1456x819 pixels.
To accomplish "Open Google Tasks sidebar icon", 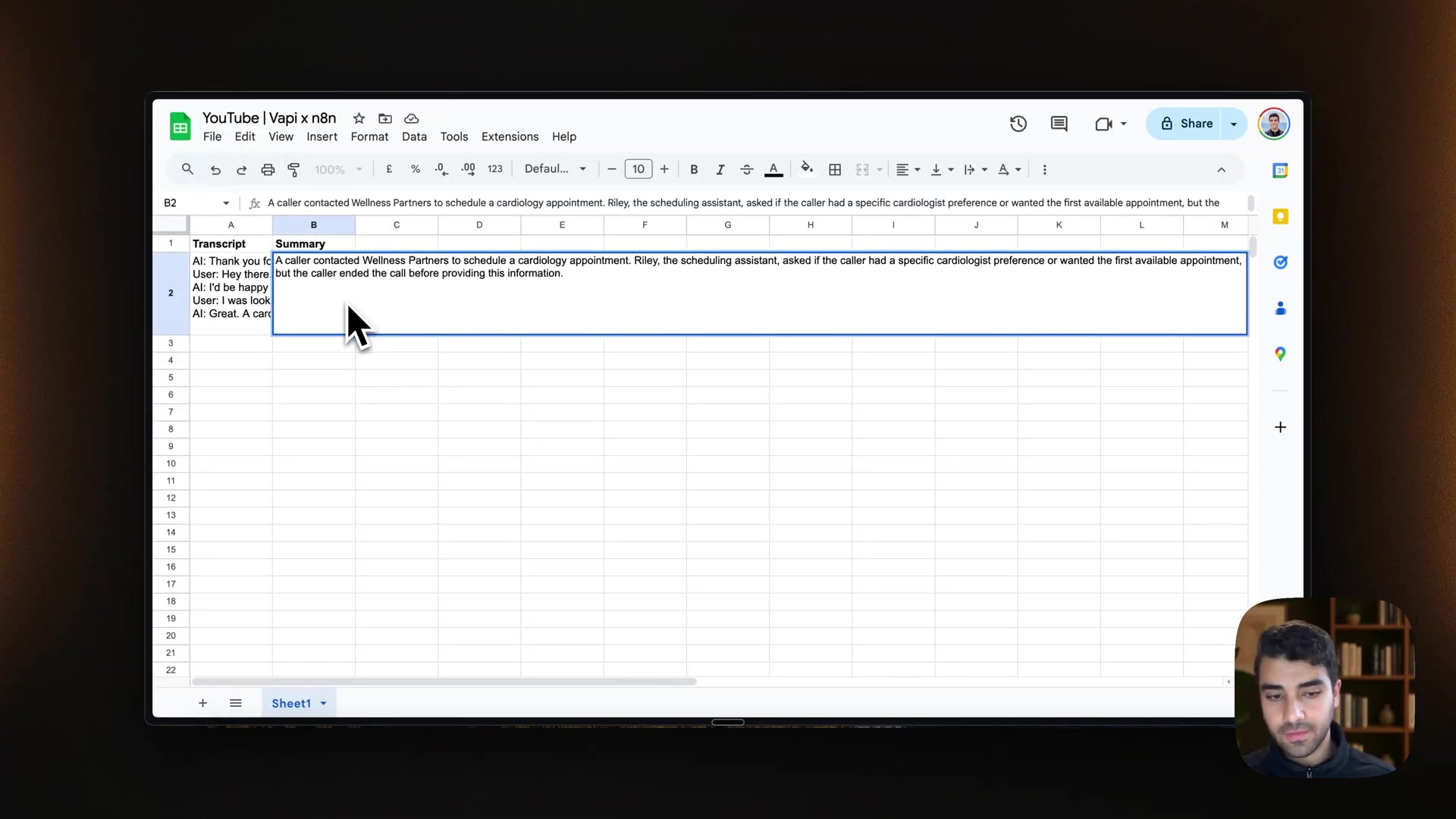I will click(1280, 262).
